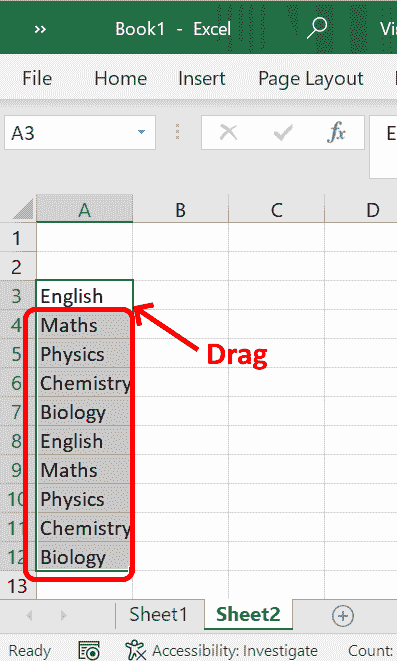Open the Name Box dropdown arrow

[x=142, y=132]
